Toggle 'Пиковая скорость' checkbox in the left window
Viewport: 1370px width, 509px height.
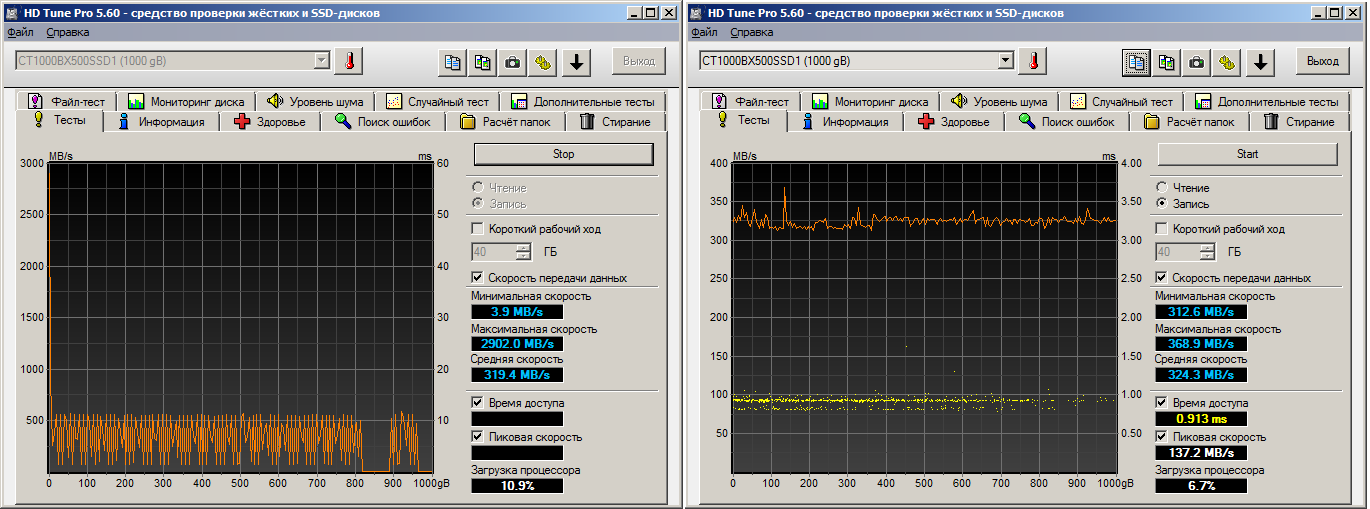click(478, 437)
